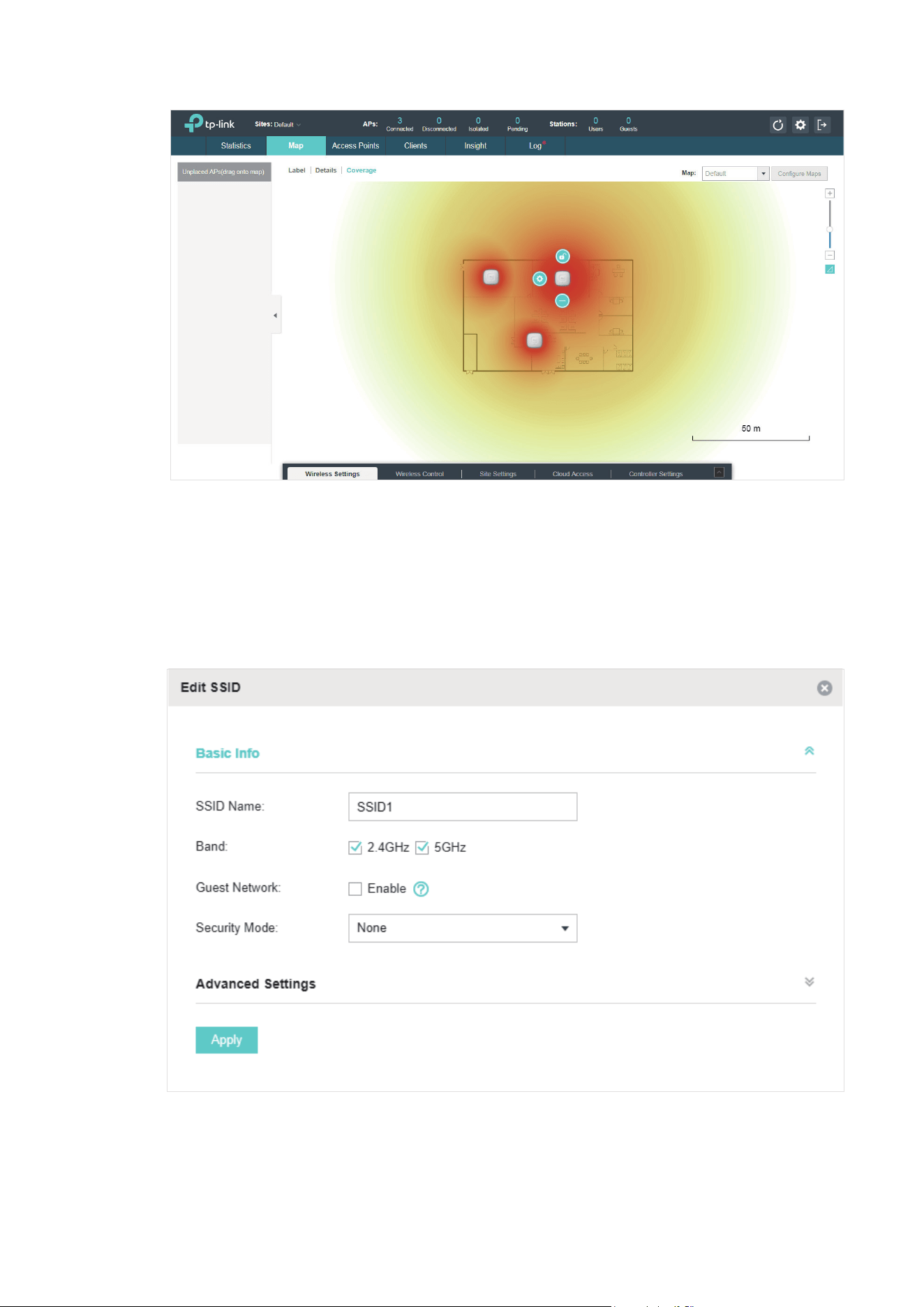Select the Label view link

pyautogui.click(x=297, y=170)
